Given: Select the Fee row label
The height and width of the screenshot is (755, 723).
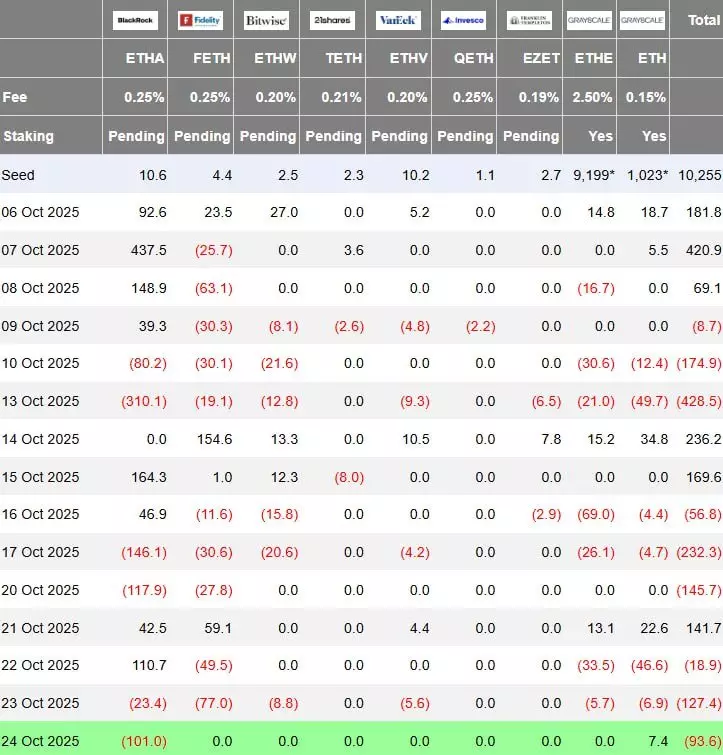Looking at the screenshot, I should tap(15, 97).
